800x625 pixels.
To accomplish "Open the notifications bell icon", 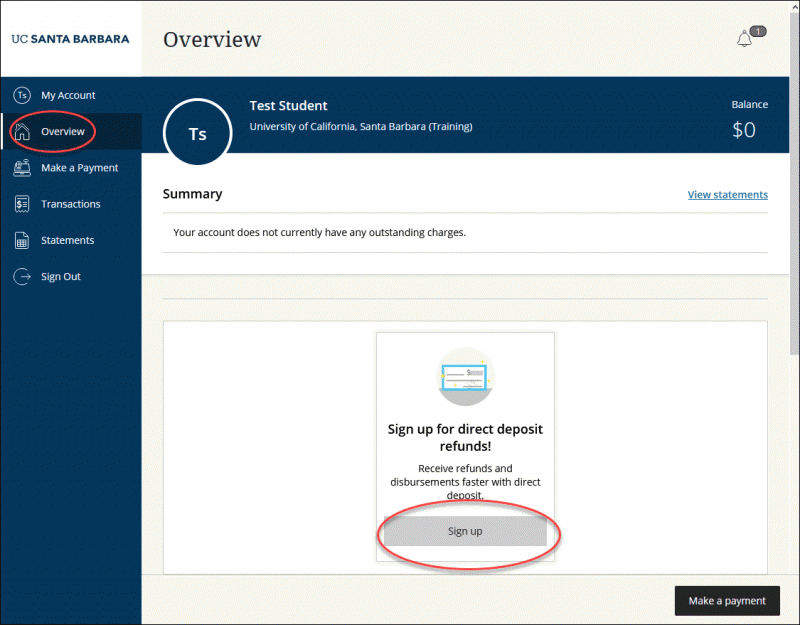I will click(744, 40).
